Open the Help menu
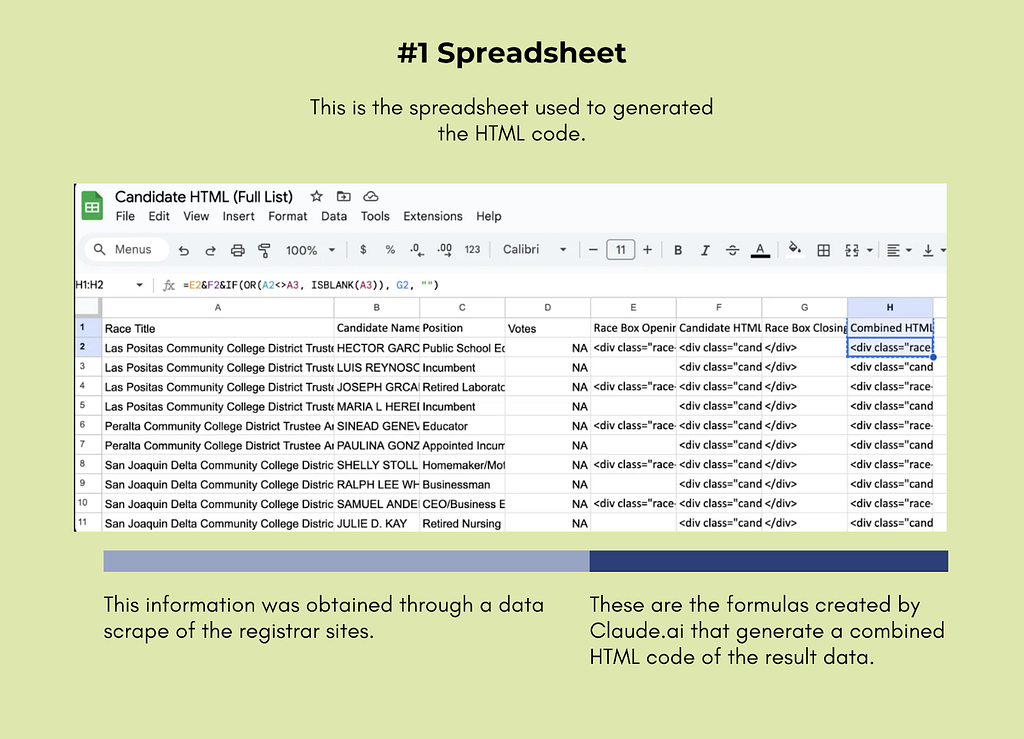Screen dimensions: 1024x739 (488, 216)
